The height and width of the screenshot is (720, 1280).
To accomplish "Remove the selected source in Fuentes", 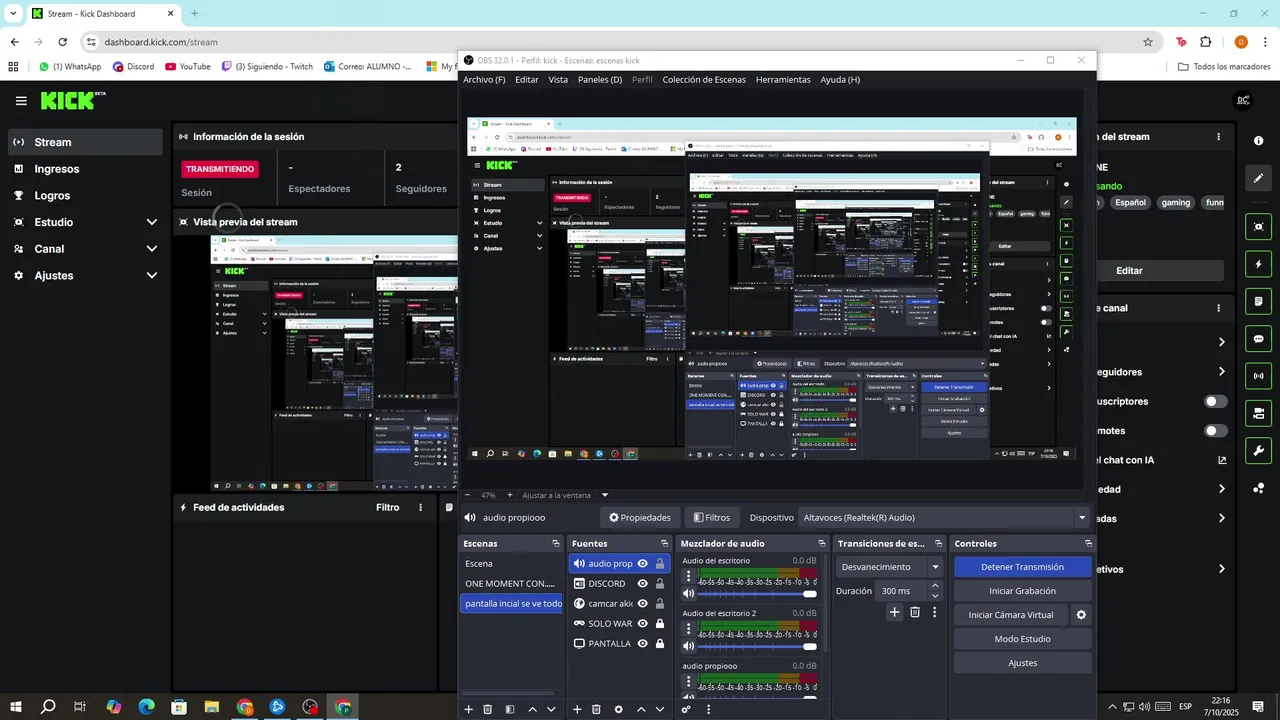I will pyautogui.click(x=596, y=709).
